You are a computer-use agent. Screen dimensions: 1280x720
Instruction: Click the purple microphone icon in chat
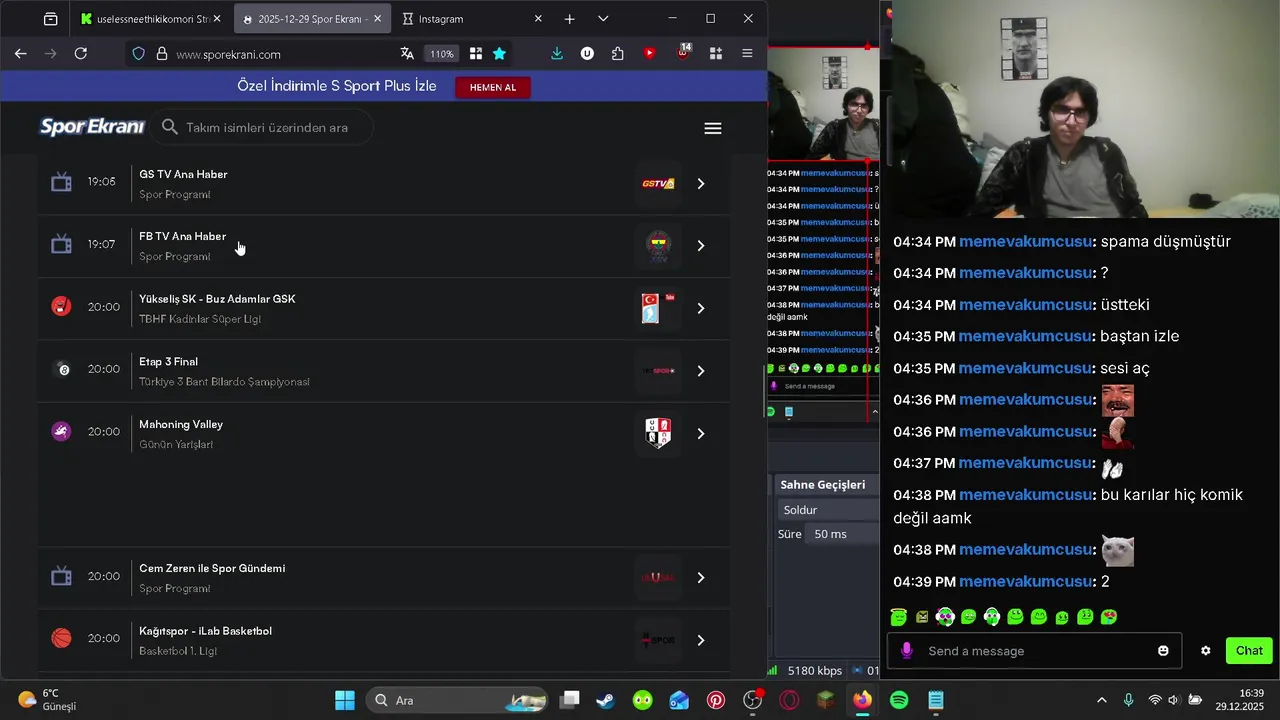coord(907,651)
